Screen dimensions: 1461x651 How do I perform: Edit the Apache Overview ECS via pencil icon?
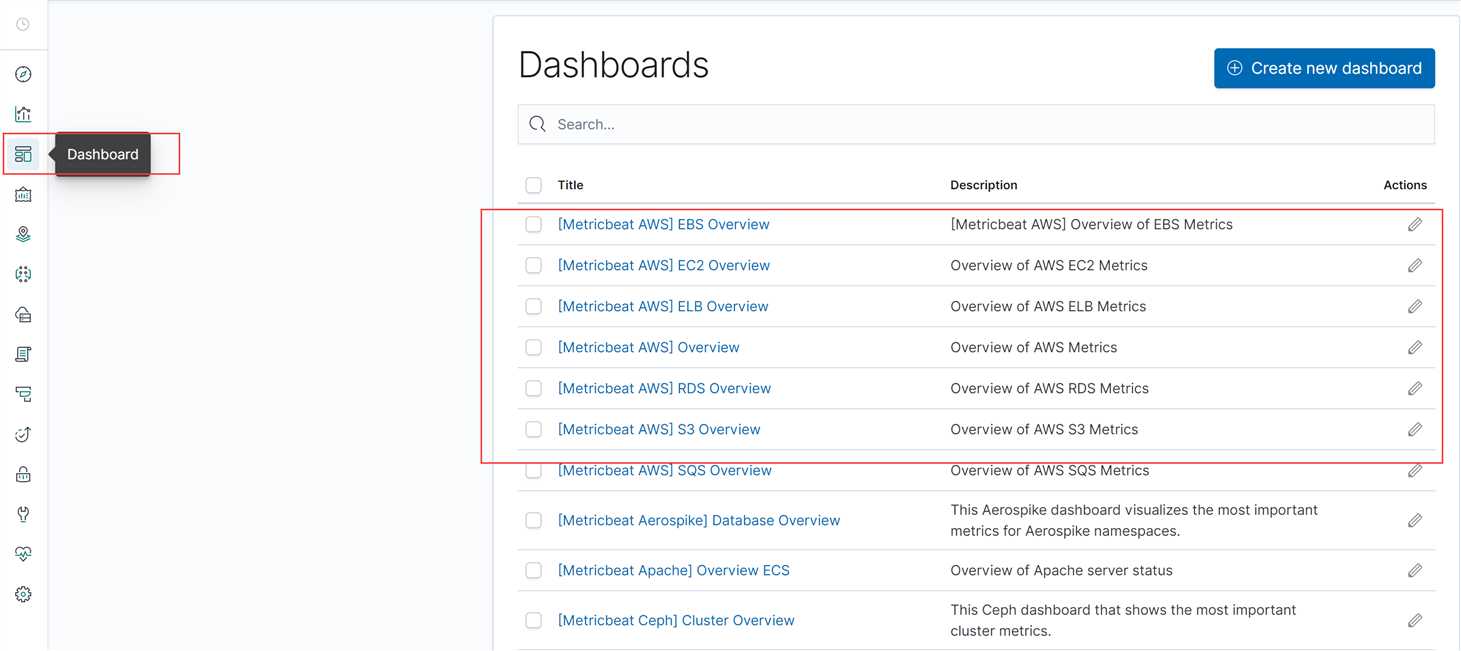click(x=1415, y=571)
